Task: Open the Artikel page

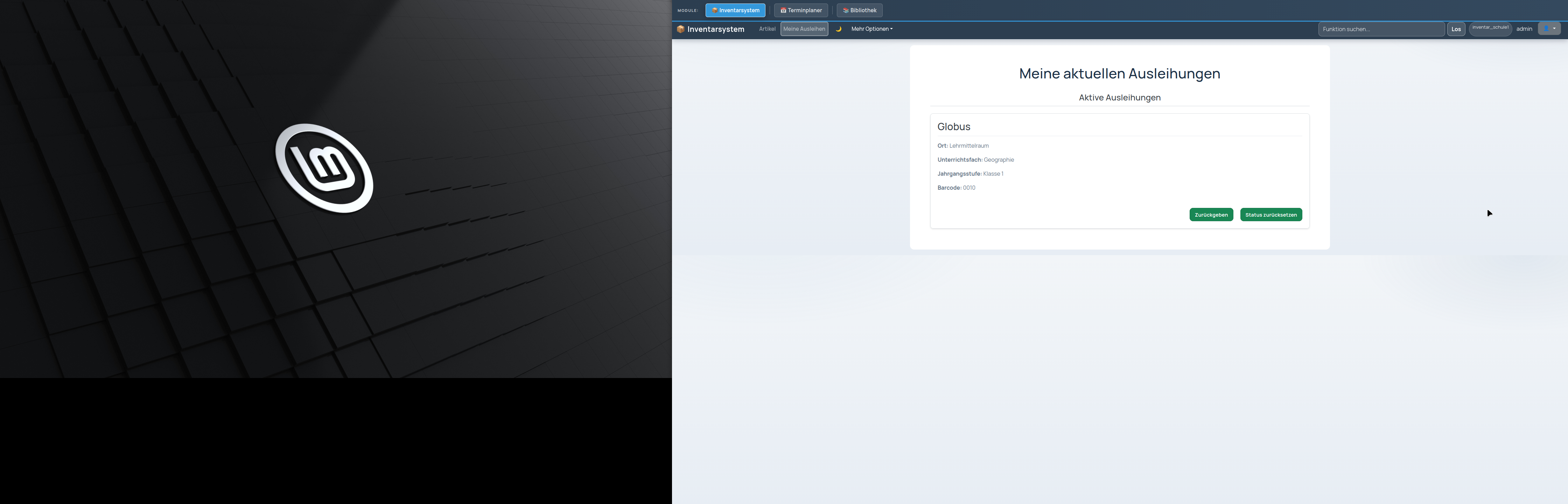Action: point(767,29)
